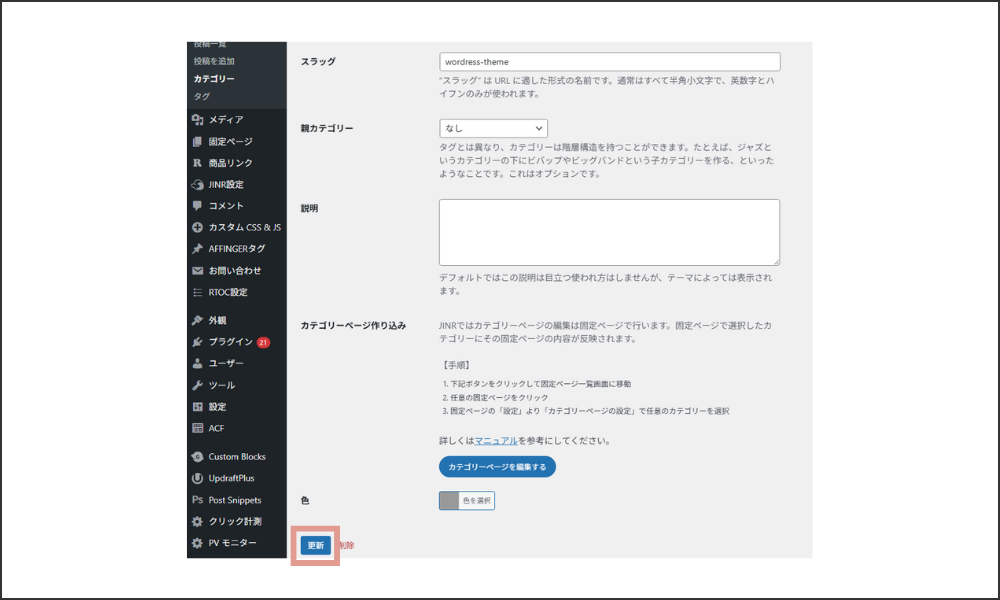Screen dimensions: 1000x600
Task: Click the 設定 settings icon
Action: 197,407
